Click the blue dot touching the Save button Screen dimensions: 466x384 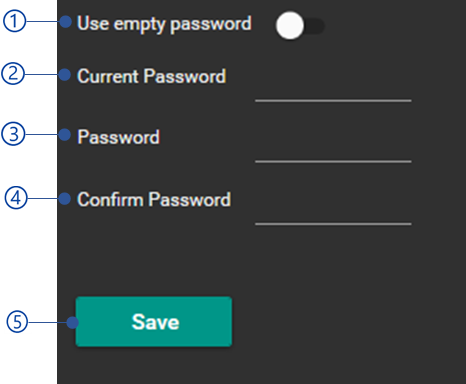[x=72, y=323]
